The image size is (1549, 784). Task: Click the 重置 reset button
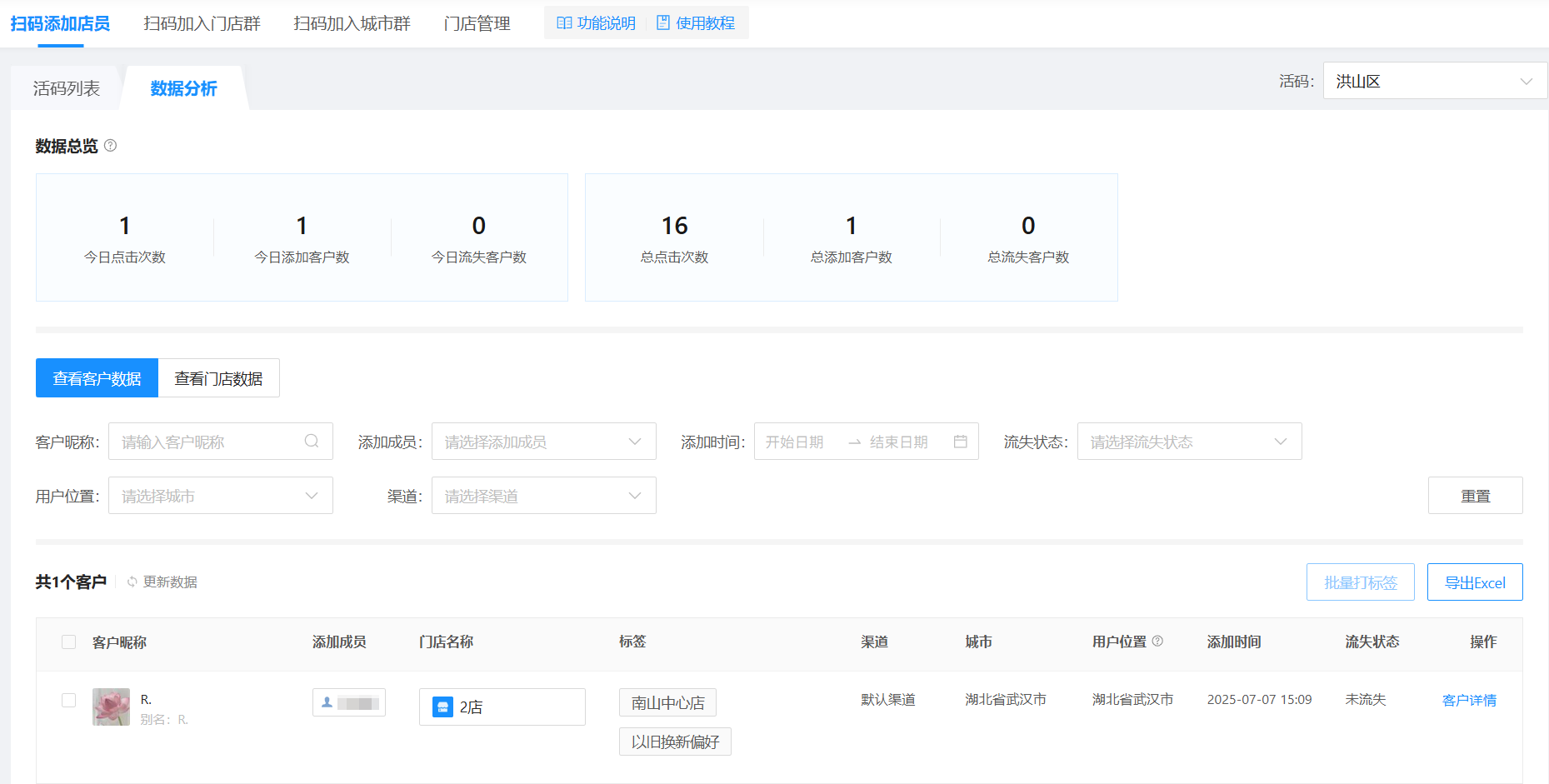1475,496
